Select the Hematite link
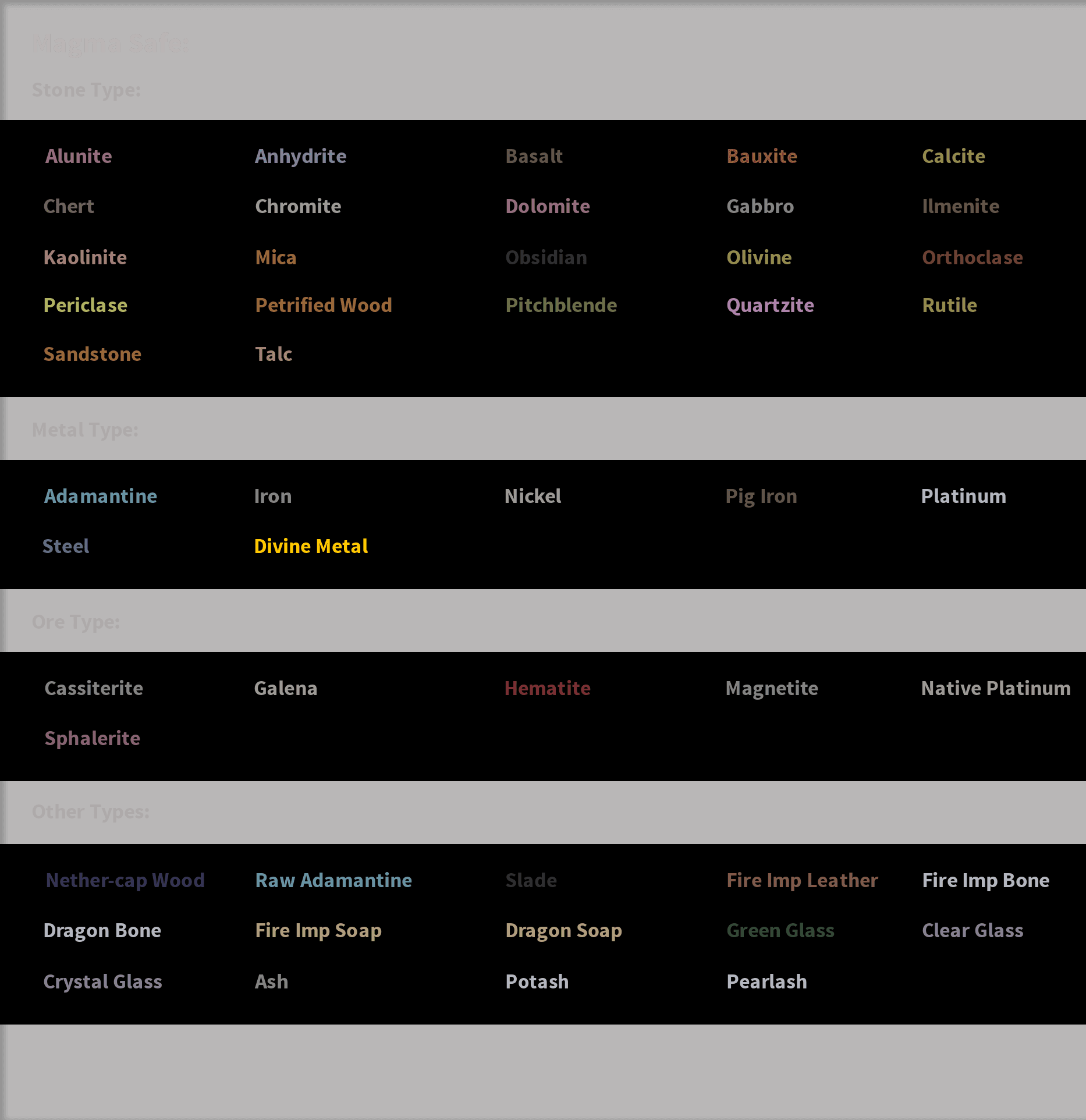This screenshot has width=1086, height=1120. 547,688
